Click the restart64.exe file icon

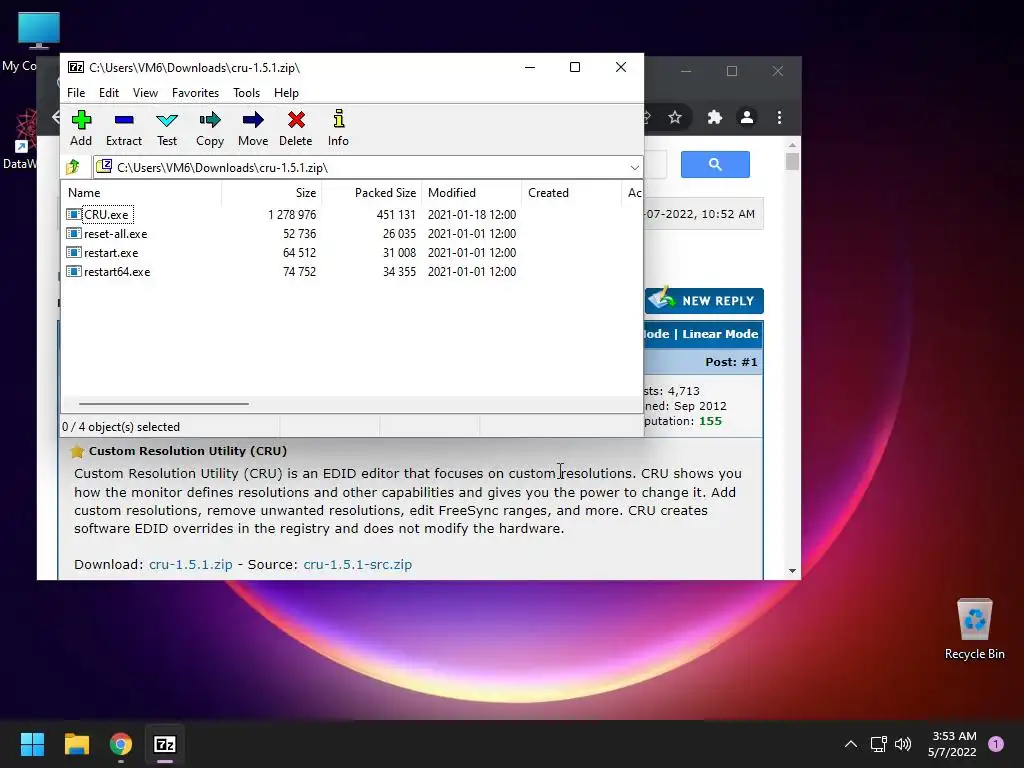click(74, 271)
